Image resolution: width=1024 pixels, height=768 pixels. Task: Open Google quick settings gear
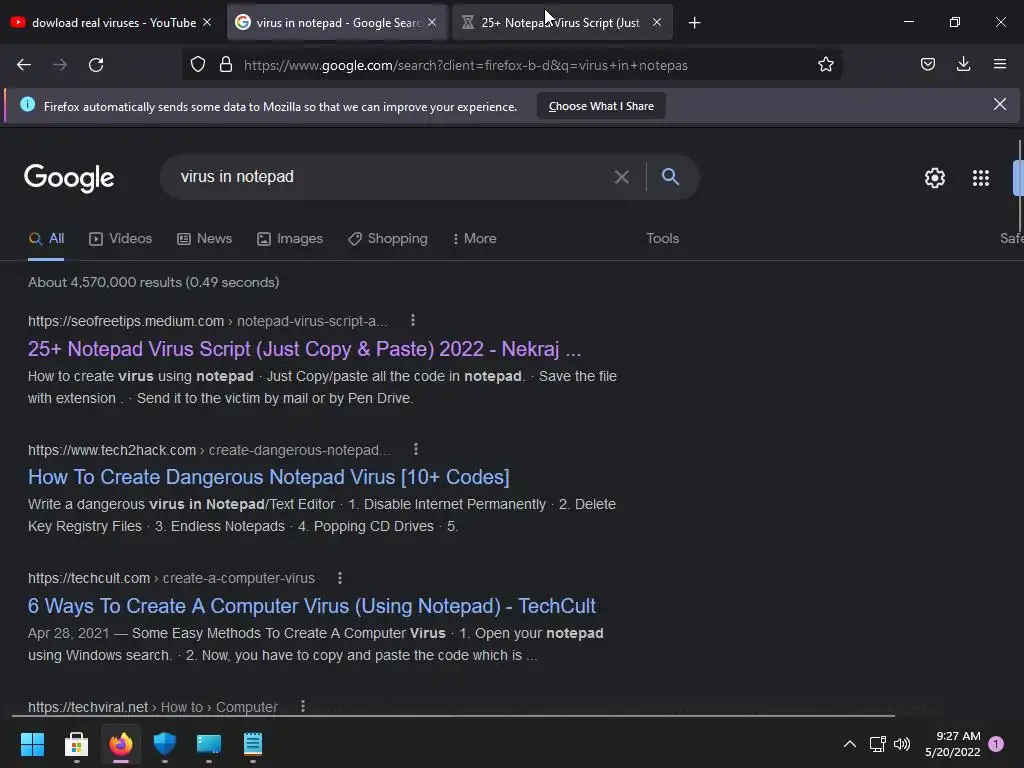coord(935,178)
